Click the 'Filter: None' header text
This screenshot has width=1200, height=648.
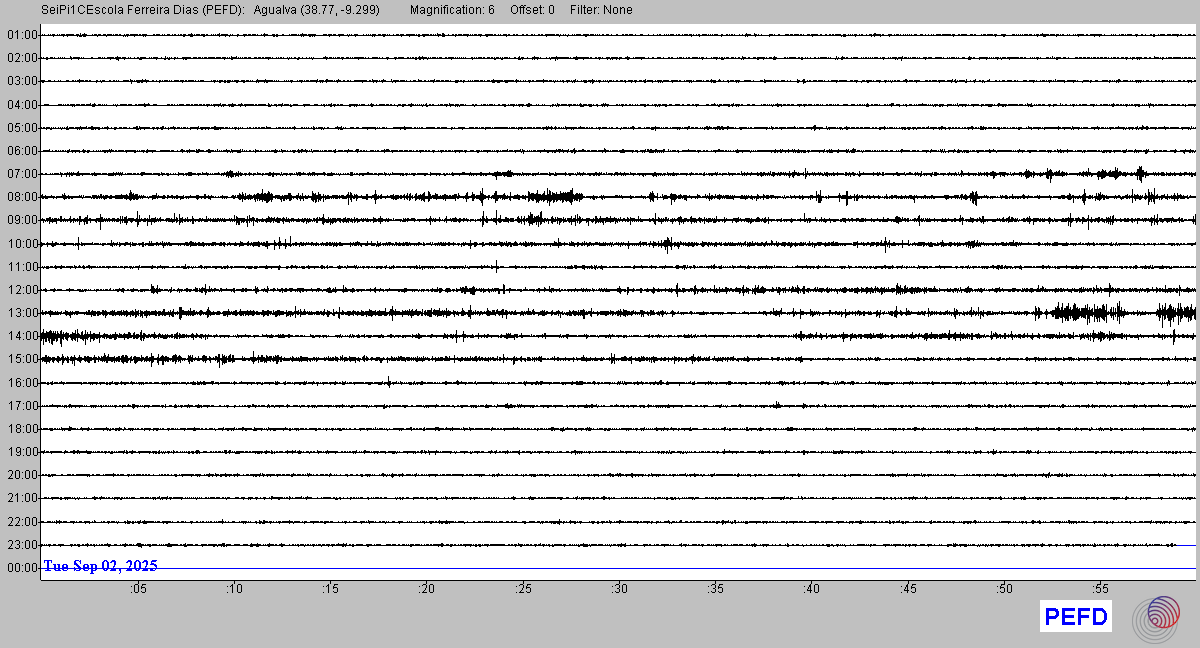click(x=601, y=10)
